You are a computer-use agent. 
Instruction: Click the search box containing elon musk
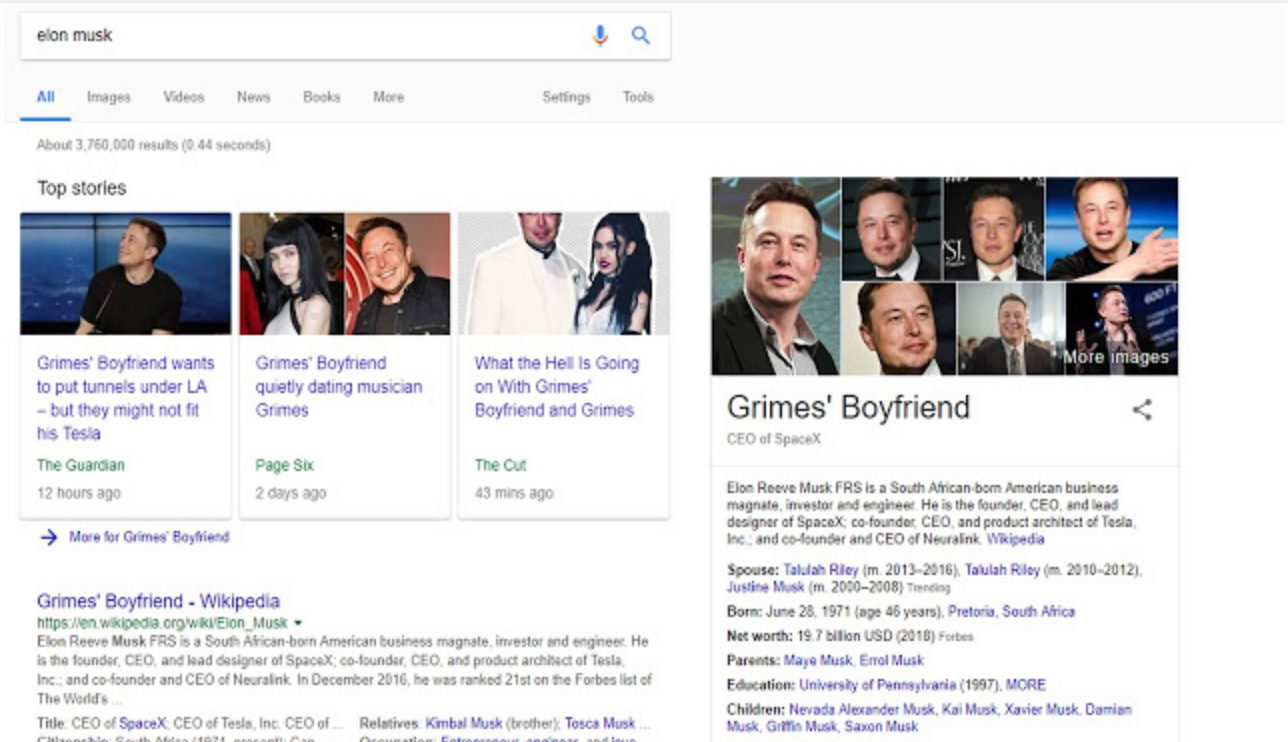pyautogui.click(x=345, y=36)
